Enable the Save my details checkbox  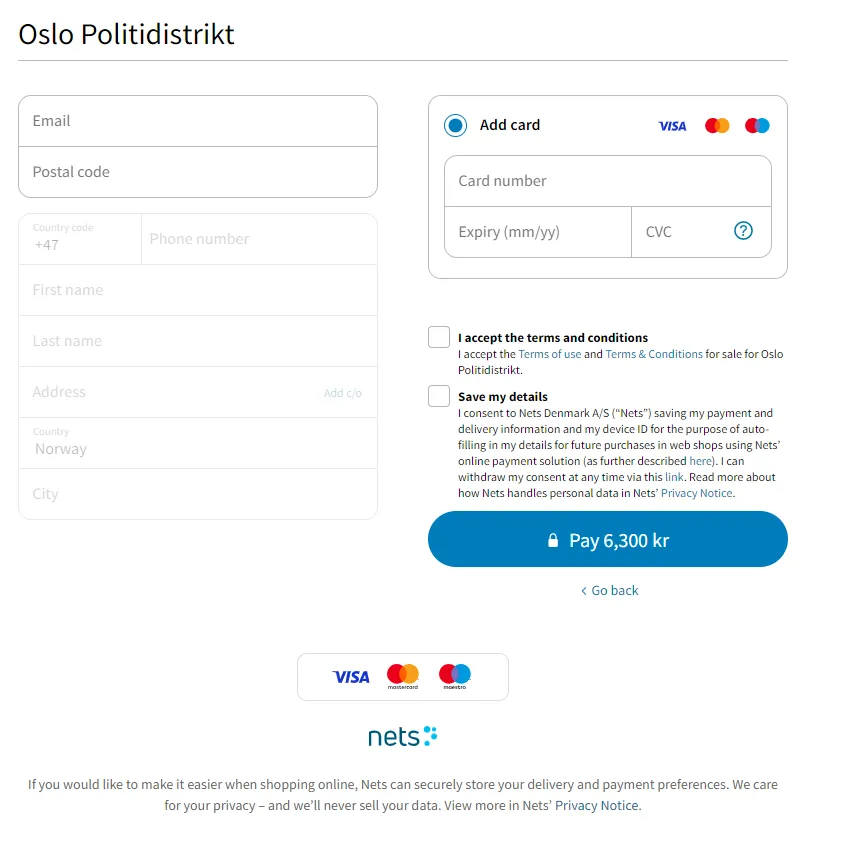tap(439, 396)
